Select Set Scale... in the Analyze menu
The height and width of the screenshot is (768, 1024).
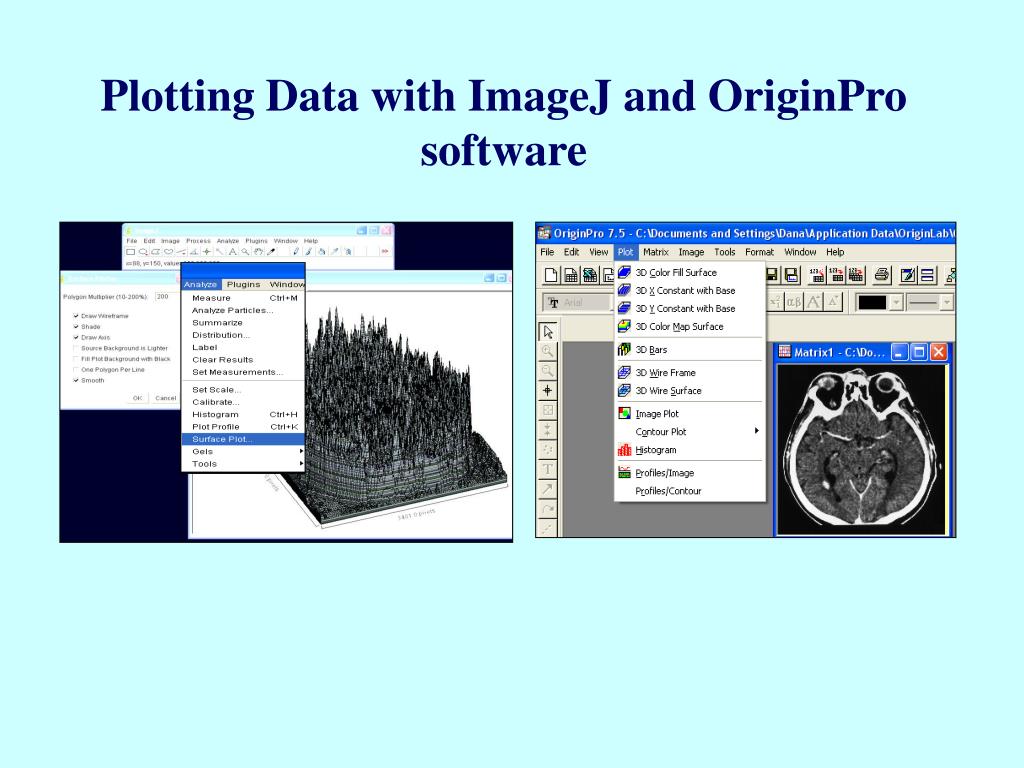[242, 390]
